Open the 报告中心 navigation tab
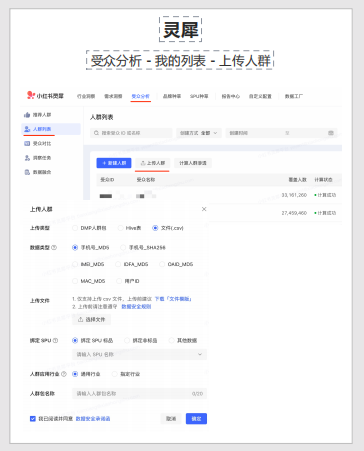364x451 pixels. pyautogui.click(x=231, y=96)
